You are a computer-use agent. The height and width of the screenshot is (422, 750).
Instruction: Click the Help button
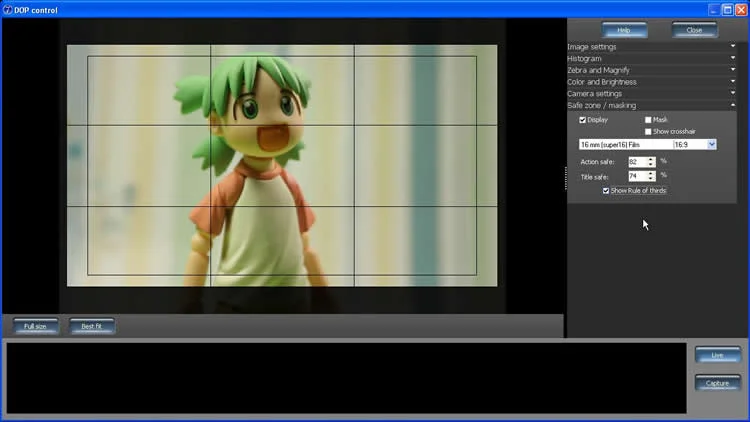(x=624, y=30)
